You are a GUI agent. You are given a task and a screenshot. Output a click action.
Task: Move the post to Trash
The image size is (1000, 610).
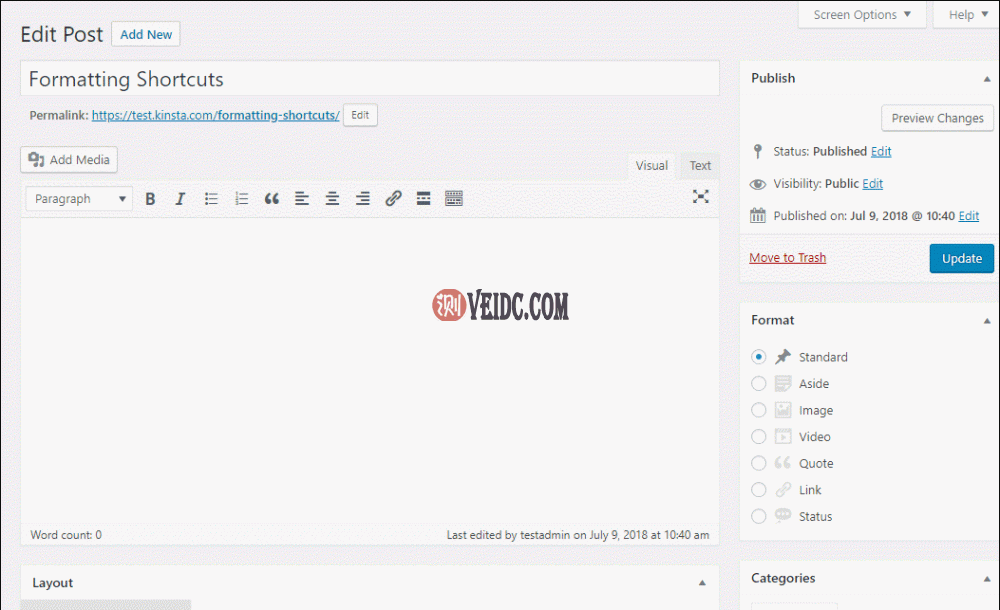click(787, 258)
